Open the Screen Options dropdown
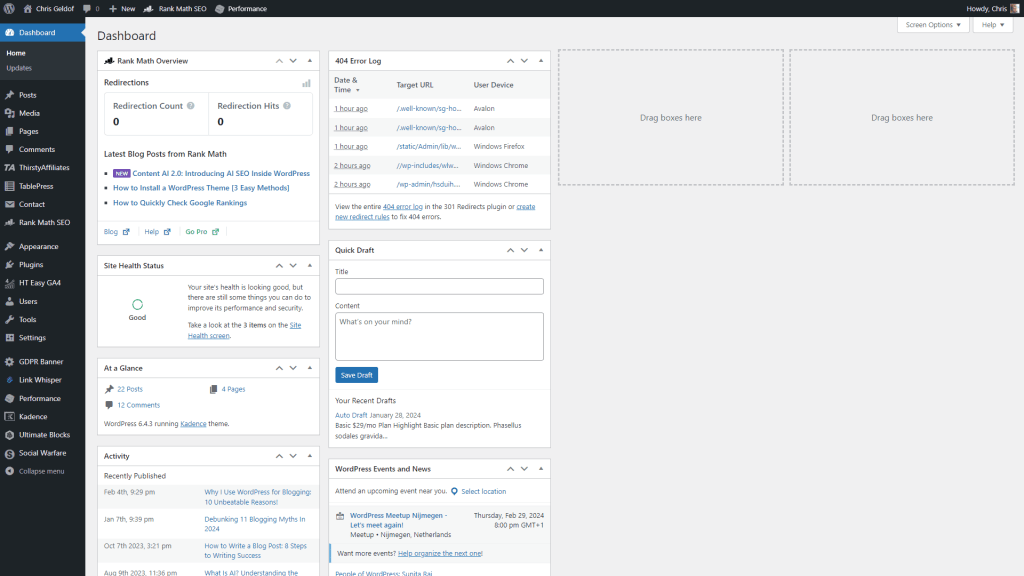 click(933, 25)
